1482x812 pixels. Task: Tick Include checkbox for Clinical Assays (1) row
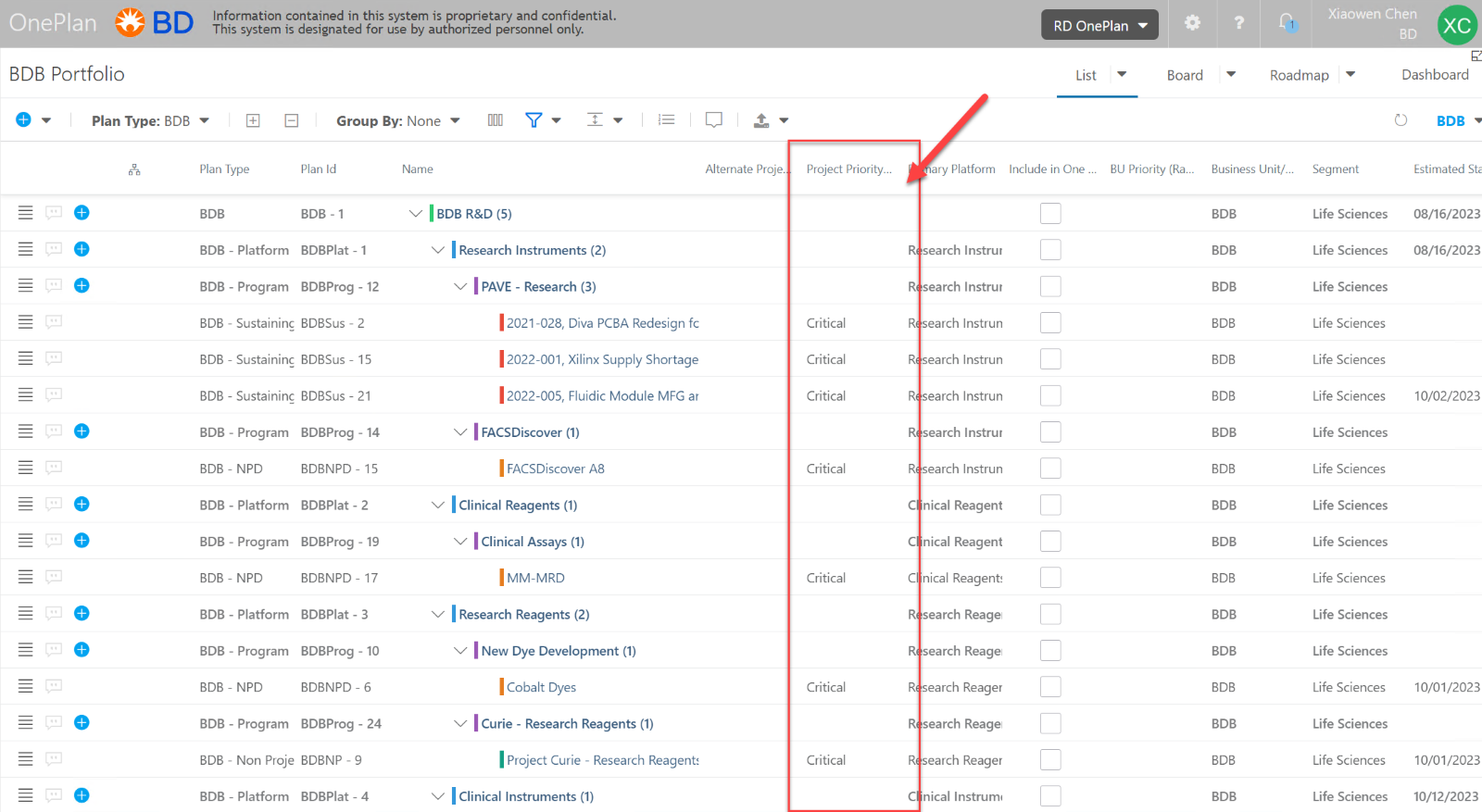click(1050, 541)
